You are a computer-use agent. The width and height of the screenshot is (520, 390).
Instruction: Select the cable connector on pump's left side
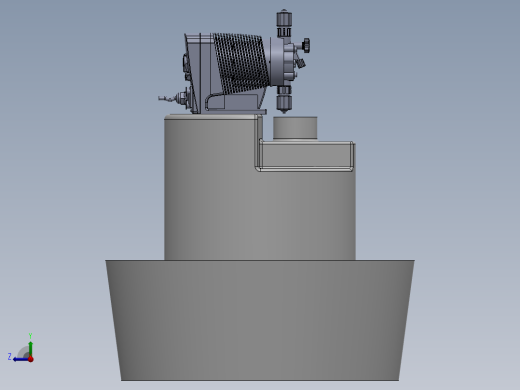tap(176, 98)
